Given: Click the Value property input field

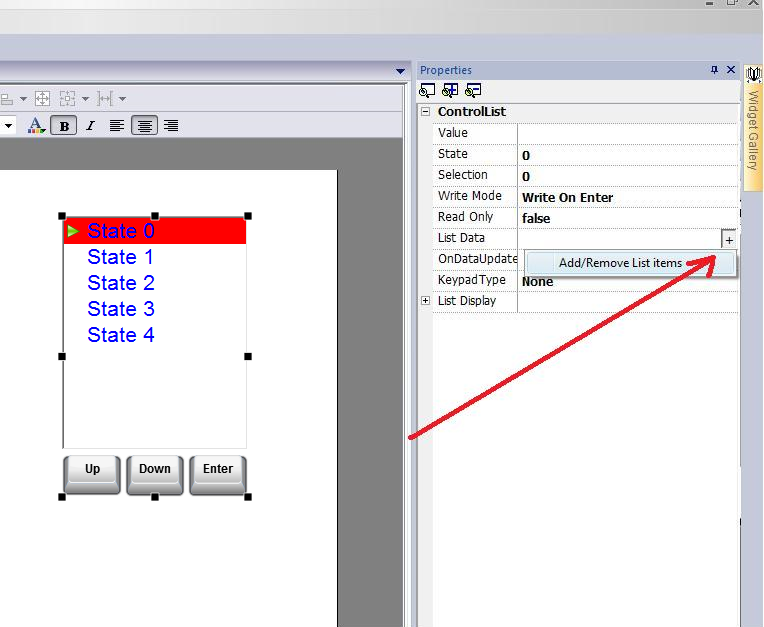Looking at the screenshot, I should (627, 133).
